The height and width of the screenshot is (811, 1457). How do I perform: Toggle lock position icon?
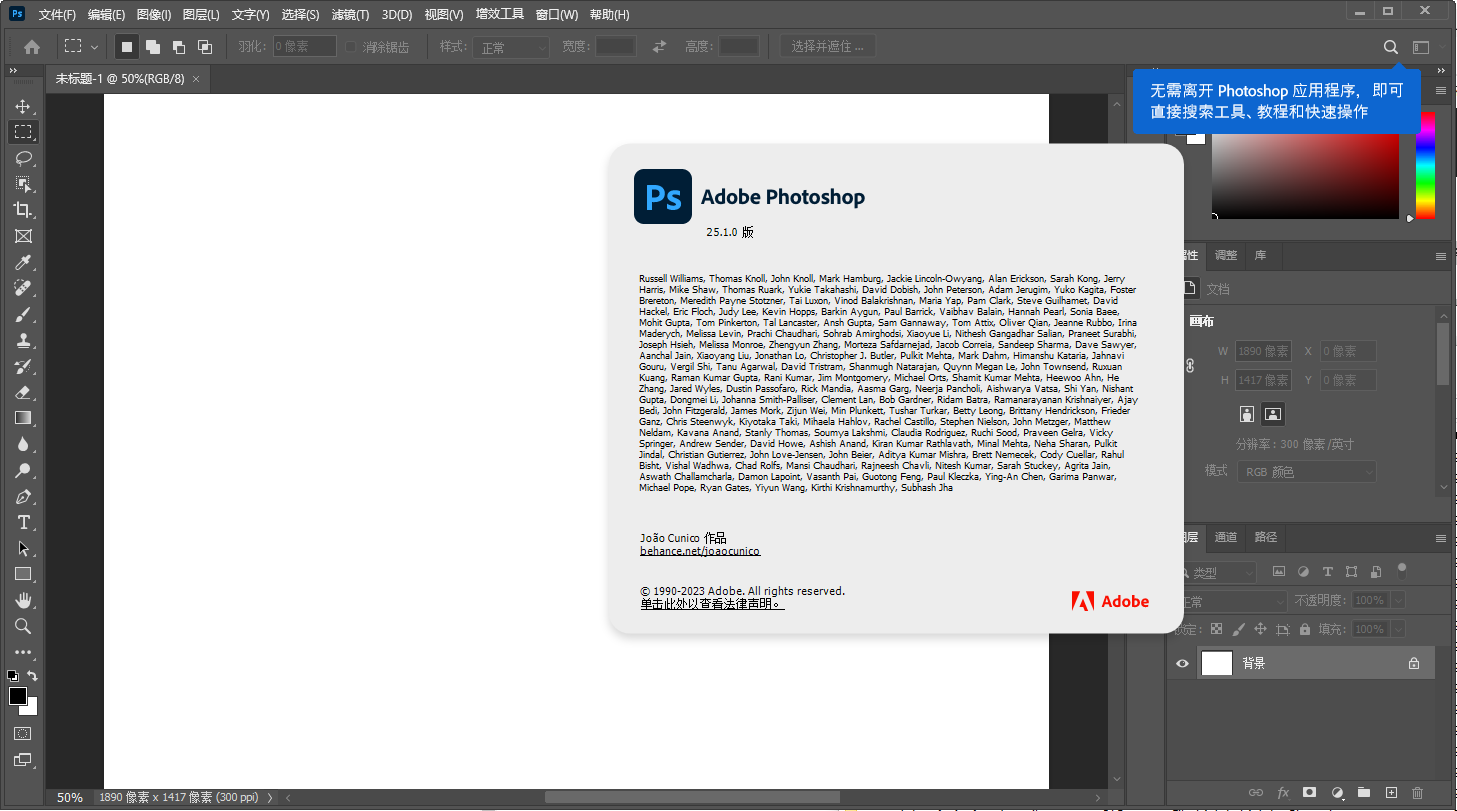coord(1260,629)
